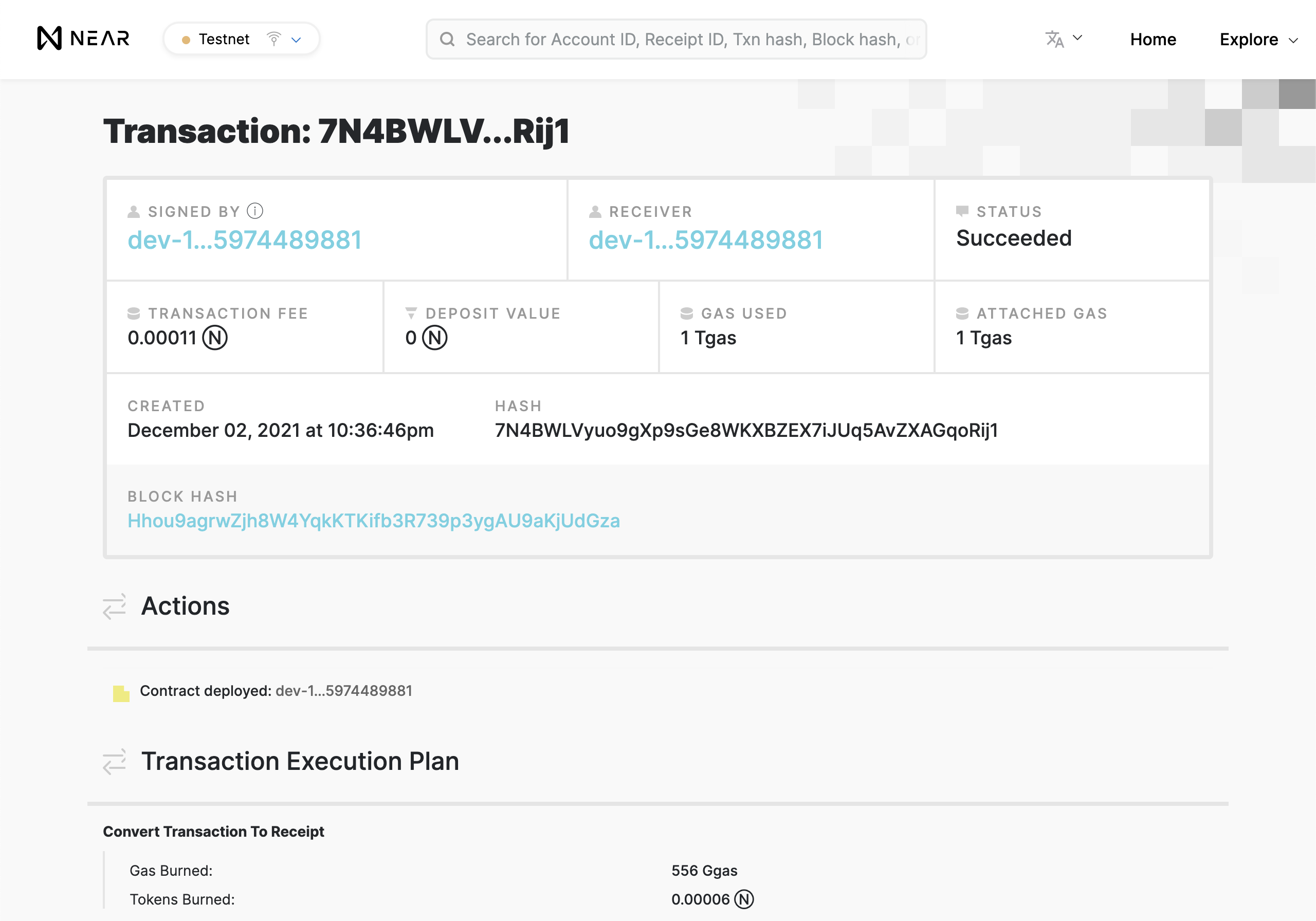Image resolution: width=1316 pixels, height=921 pixels.
Task: Click the network status wifi icon in Testnet pill
Action: click(x=274, y=39)
